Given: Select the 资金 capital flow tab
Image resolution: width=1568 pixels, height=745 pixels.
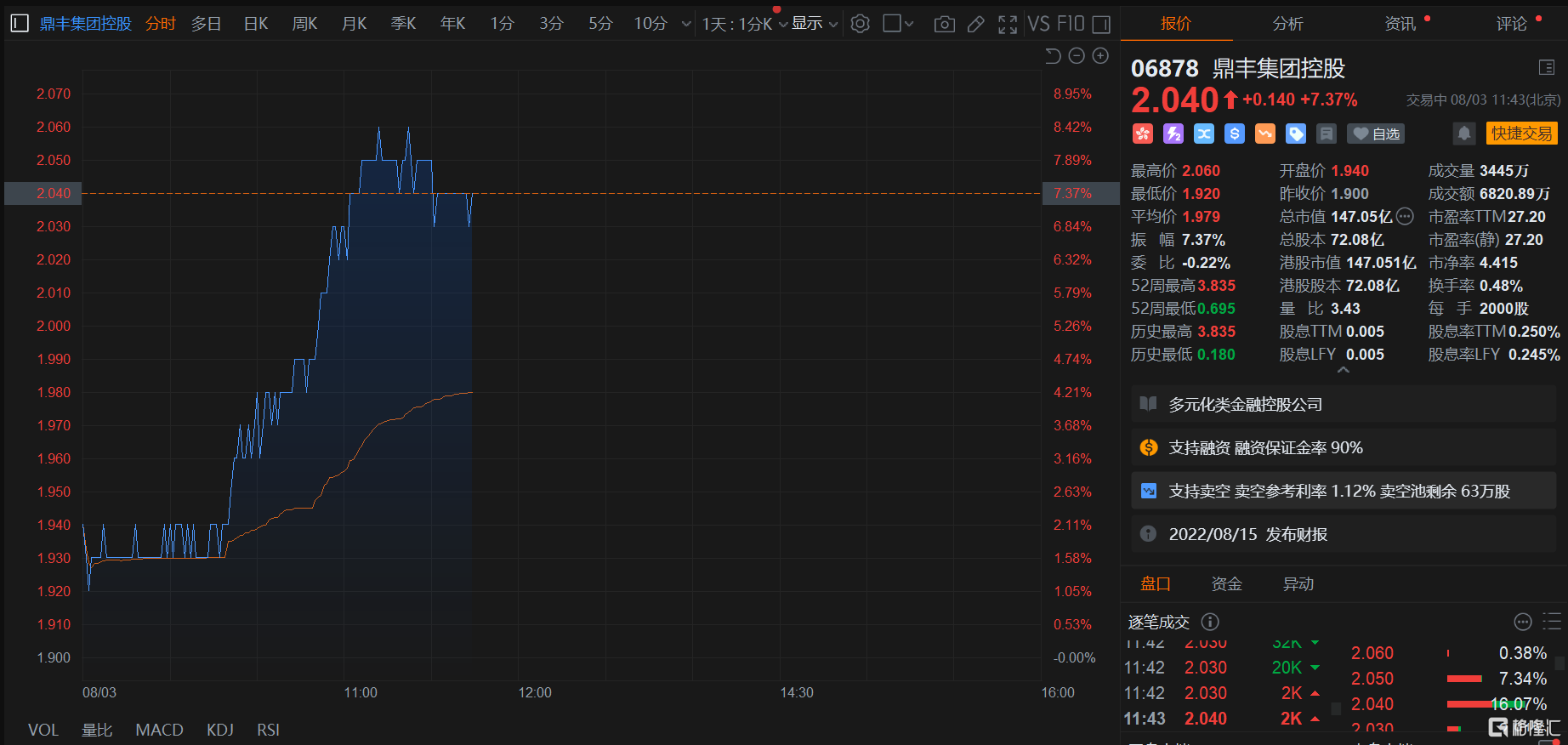Looking at the screenshot, I should click(1226, 583).
